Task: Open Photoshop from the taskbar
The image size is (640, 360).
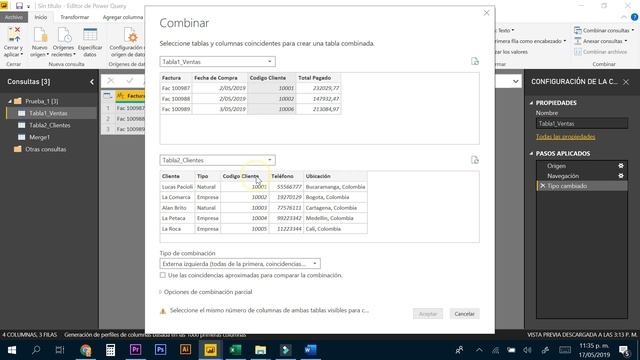Action: point(160,350)
